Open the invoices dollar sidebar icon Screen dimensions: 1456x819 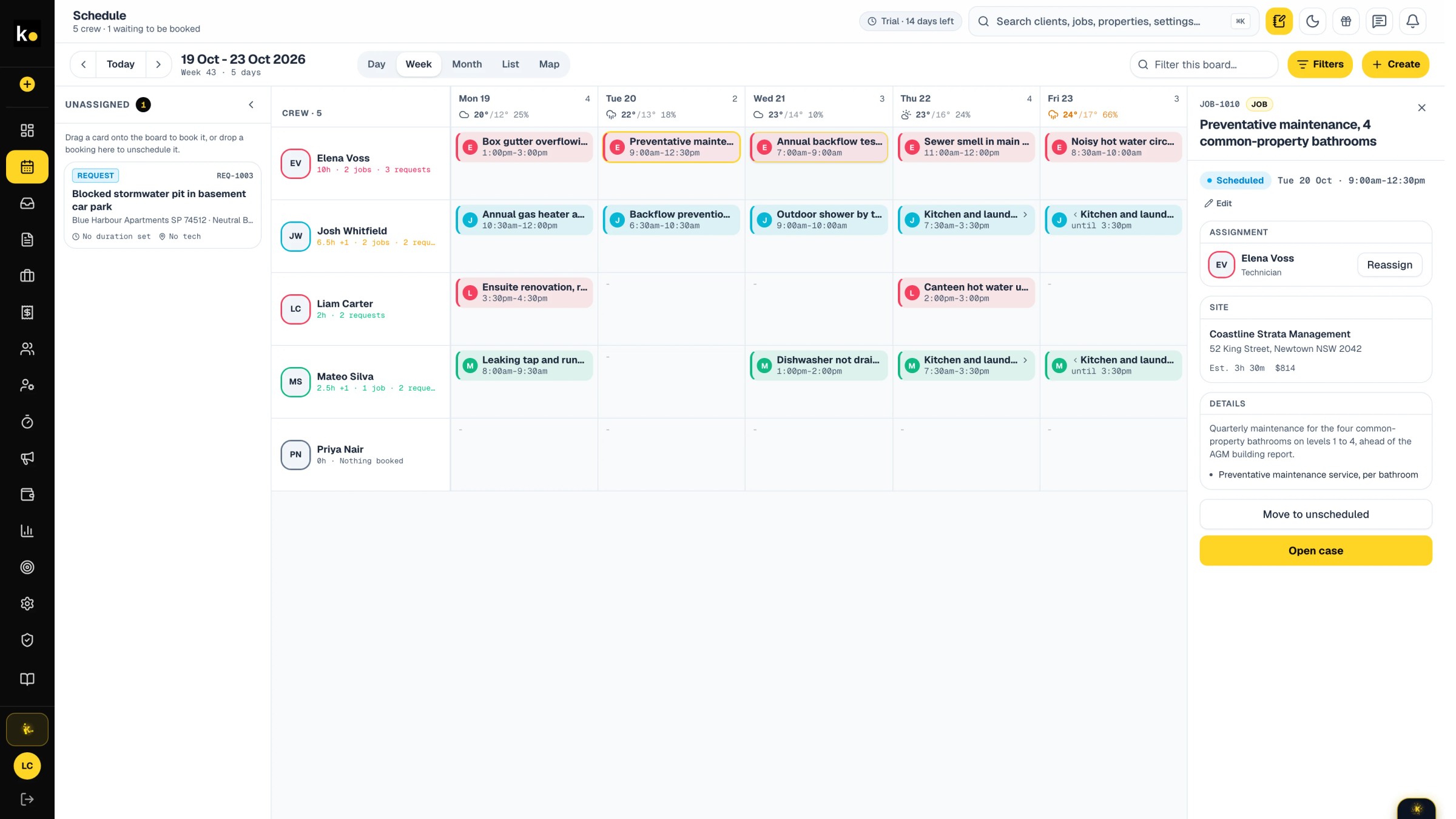pos(27,312)
